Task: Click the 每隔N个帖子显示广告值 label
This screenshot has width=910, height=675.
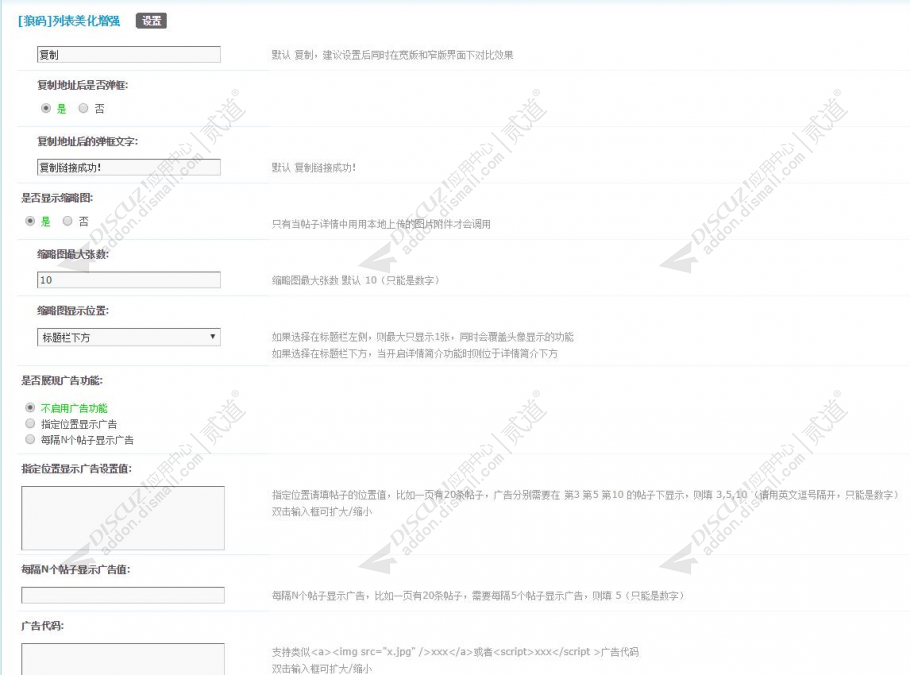Action: (75, 569)
